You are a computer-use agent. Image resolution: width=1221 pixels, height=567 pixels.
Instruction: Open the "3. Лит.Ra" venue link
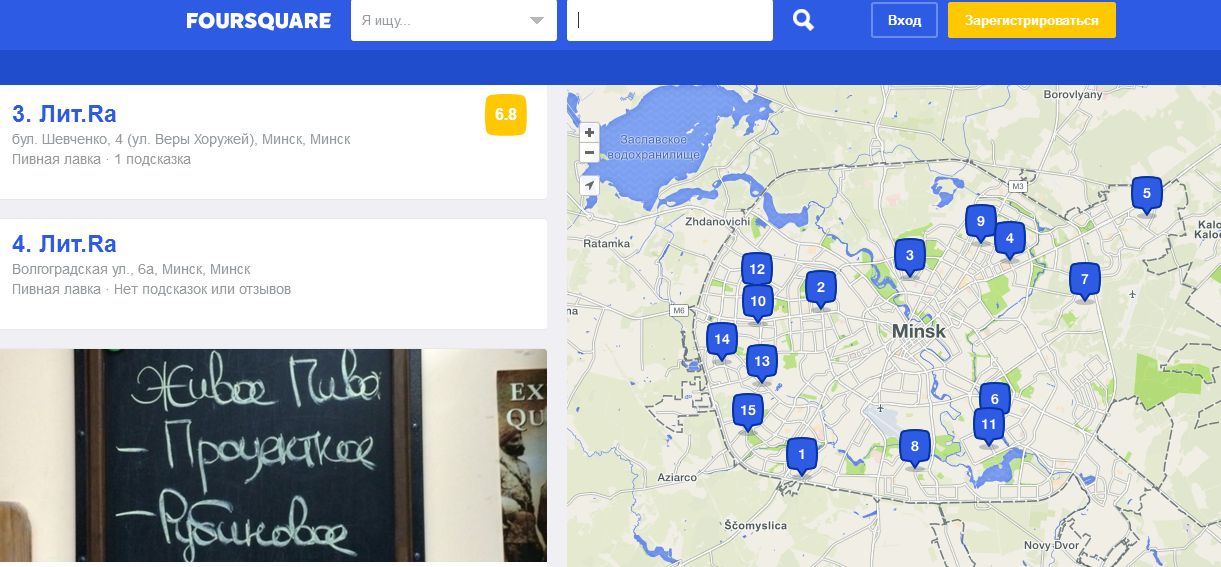(x=64, y=113)
